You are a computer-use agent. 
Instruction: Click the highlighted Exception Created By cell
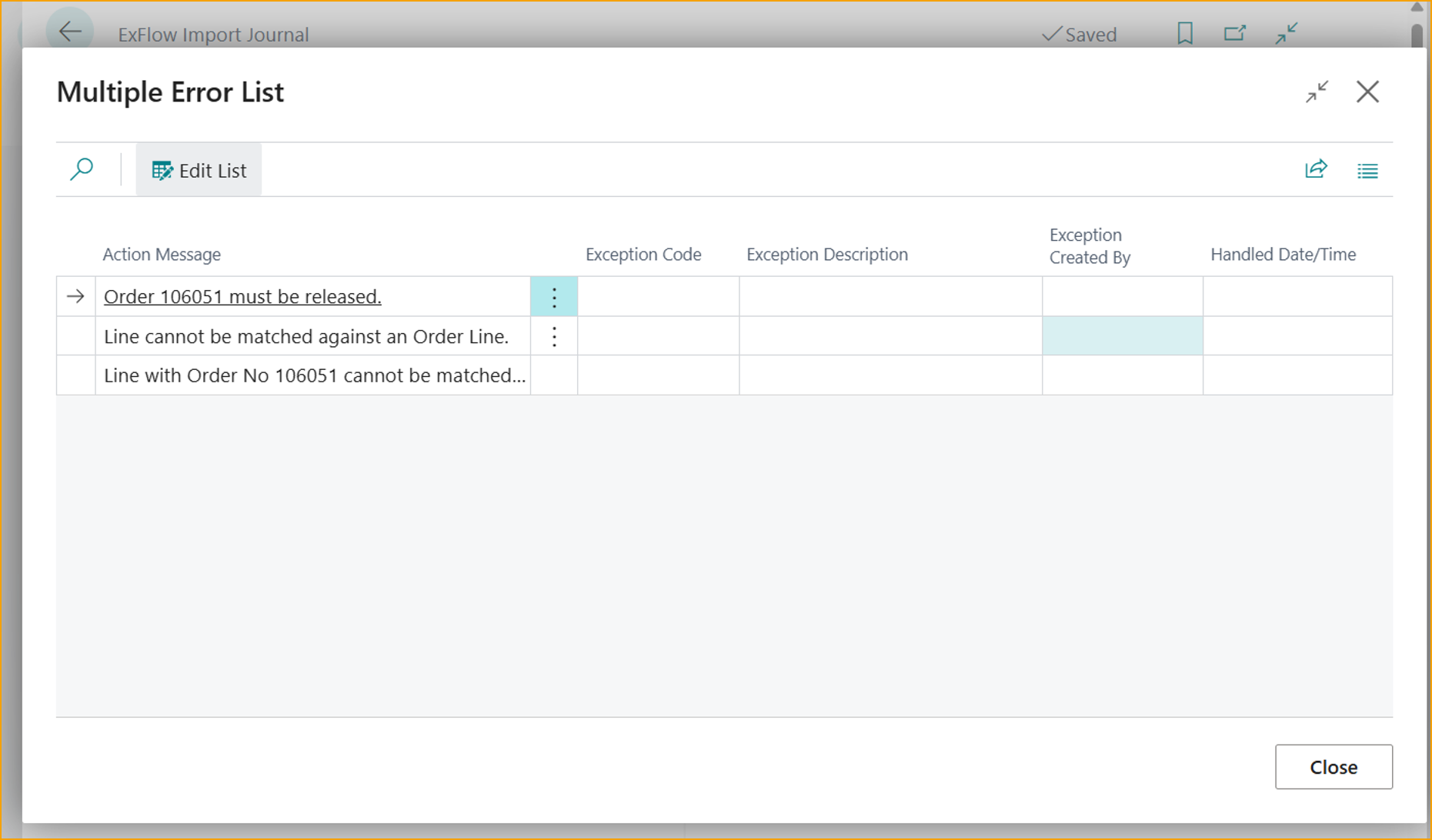(x=1122, y=337)
